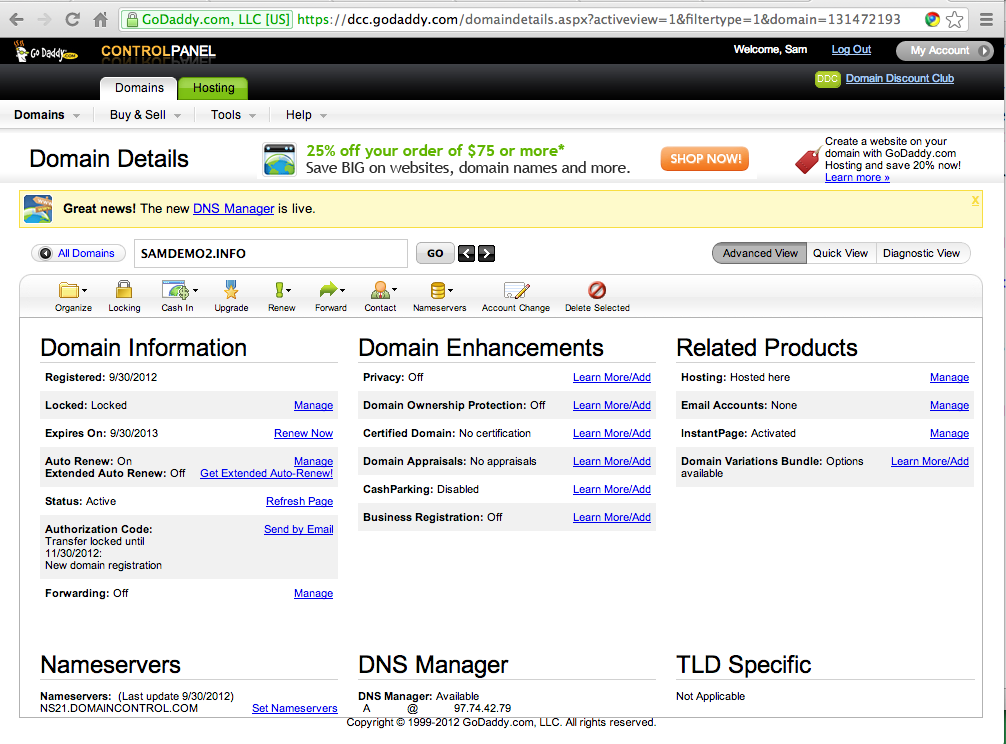Reload the page with refresh icon
The width and height of the screenshot is (1006, 744).
point(72,19)
